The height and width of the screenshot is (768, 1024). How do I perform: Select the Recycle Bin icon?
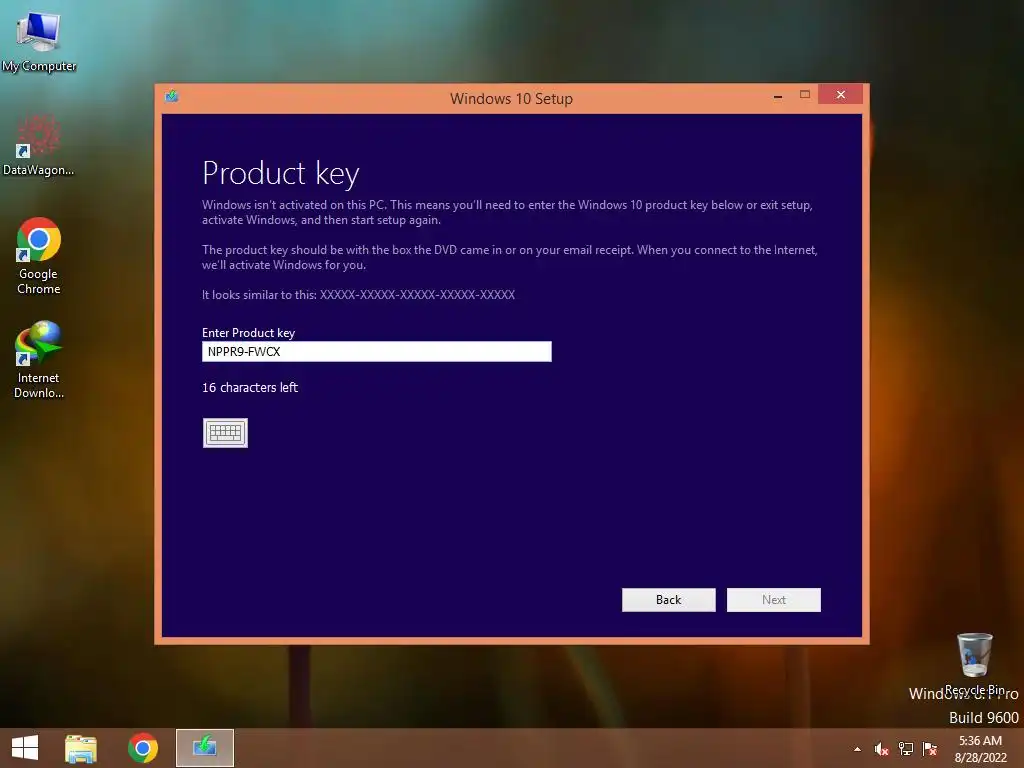pos(974,664)
